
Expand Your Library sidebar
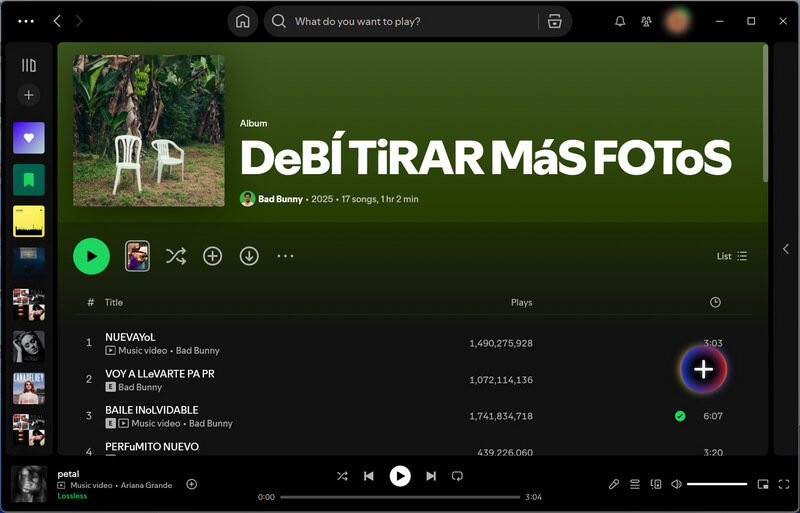click(29, 65)
